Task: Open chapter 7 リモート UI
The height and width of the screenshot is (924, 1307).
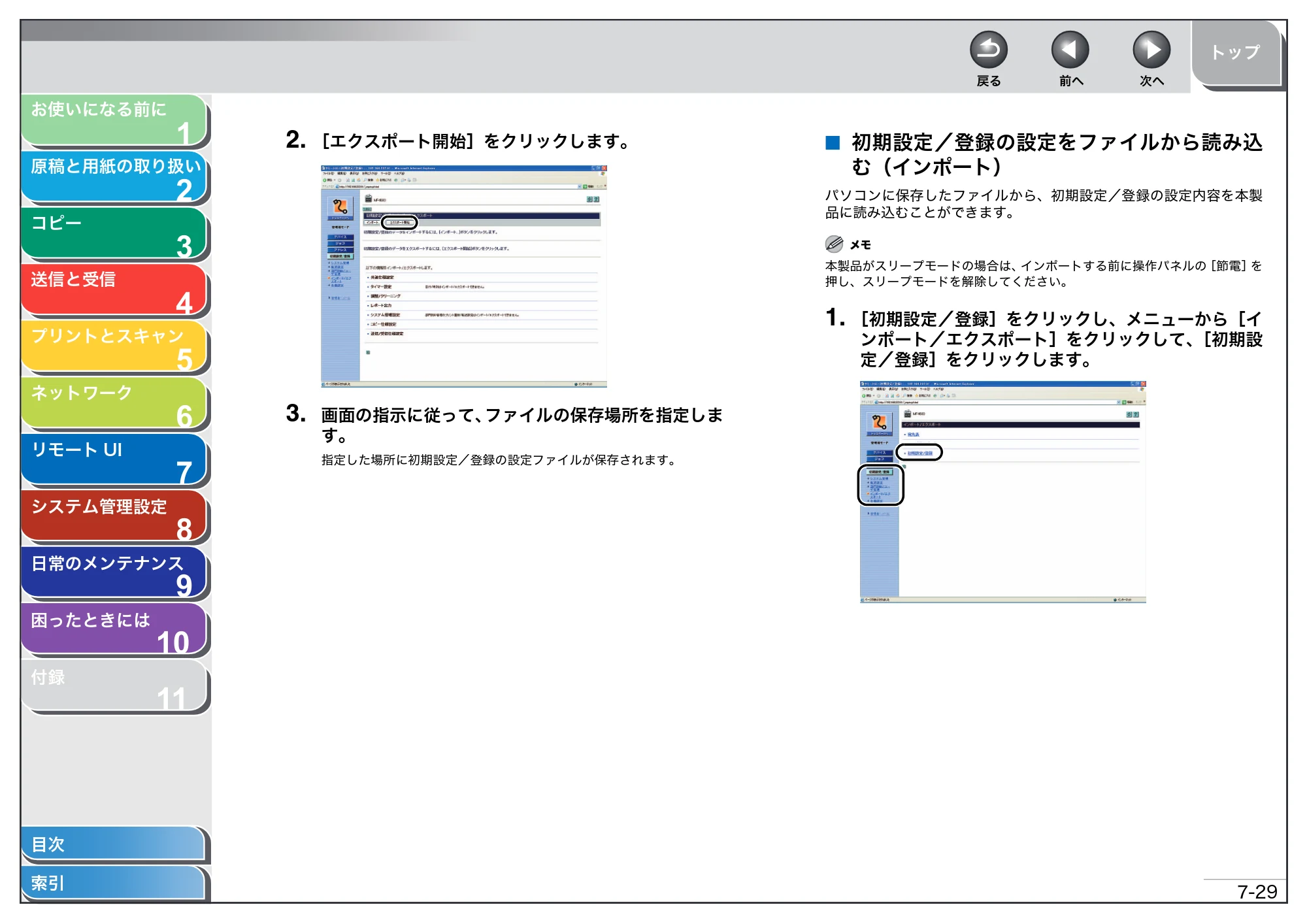Action: [x=114, y=460]
